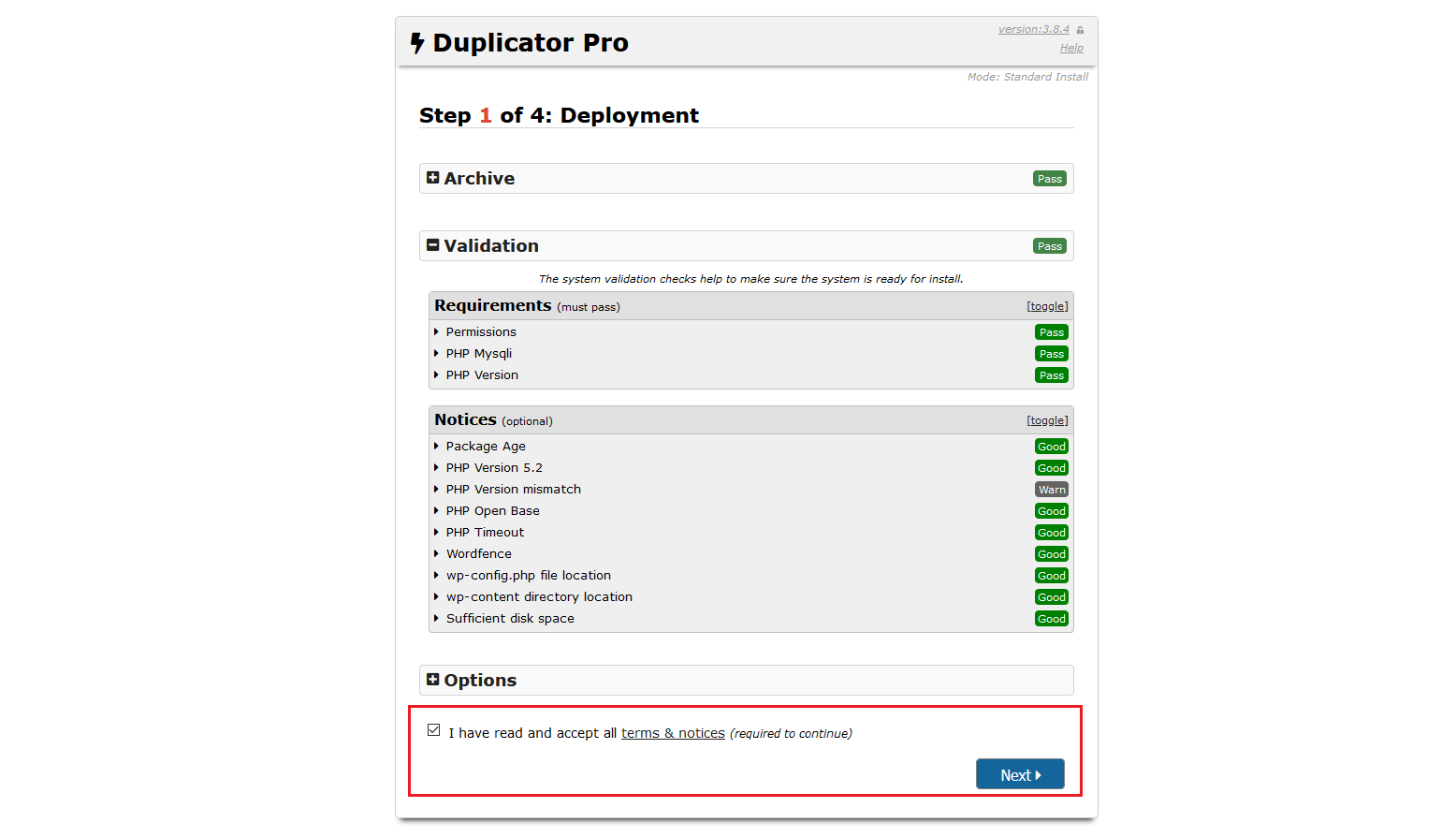Click the Pass badge for Permissions
The image size is (1456, 837).
1052,332
